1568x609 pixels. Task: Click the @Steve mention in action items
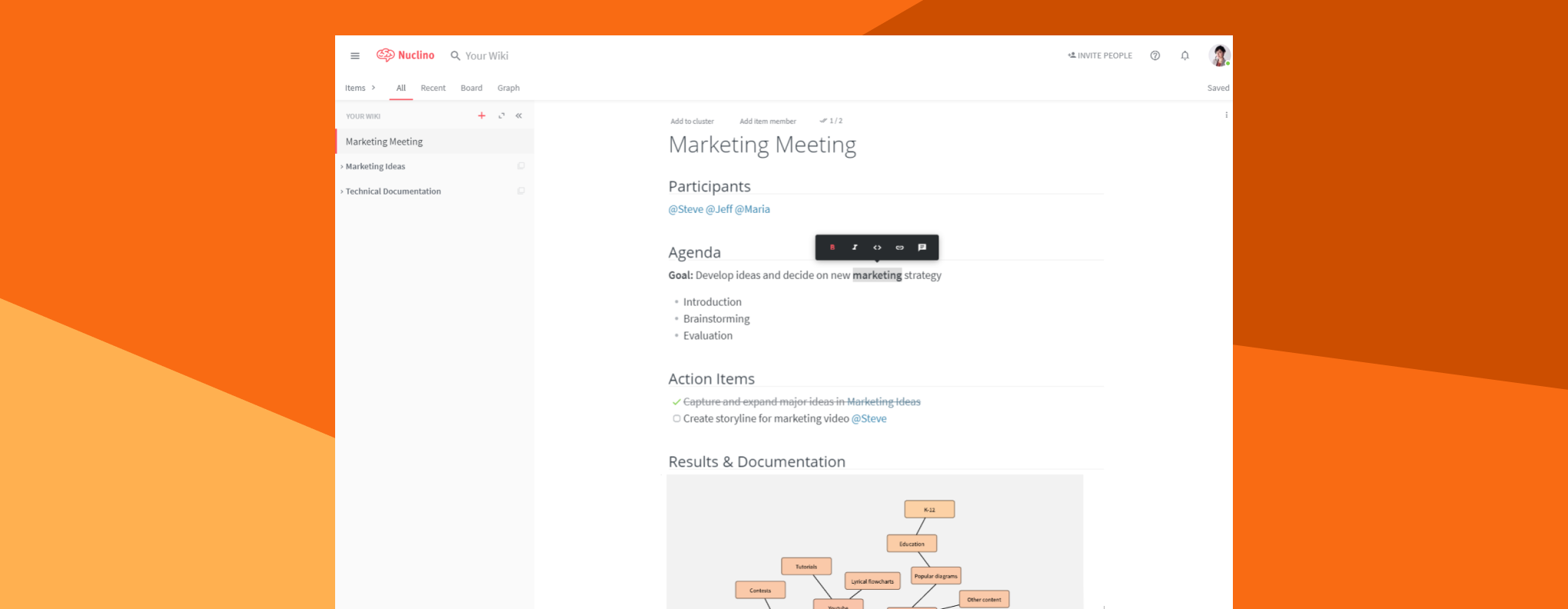(869, 419)
